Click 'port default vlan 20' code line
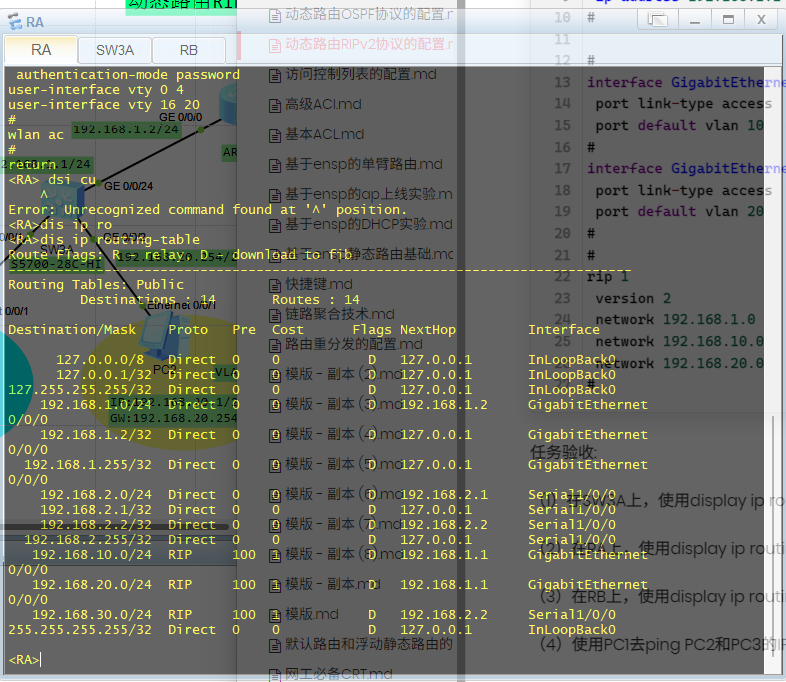 [679, 211]
